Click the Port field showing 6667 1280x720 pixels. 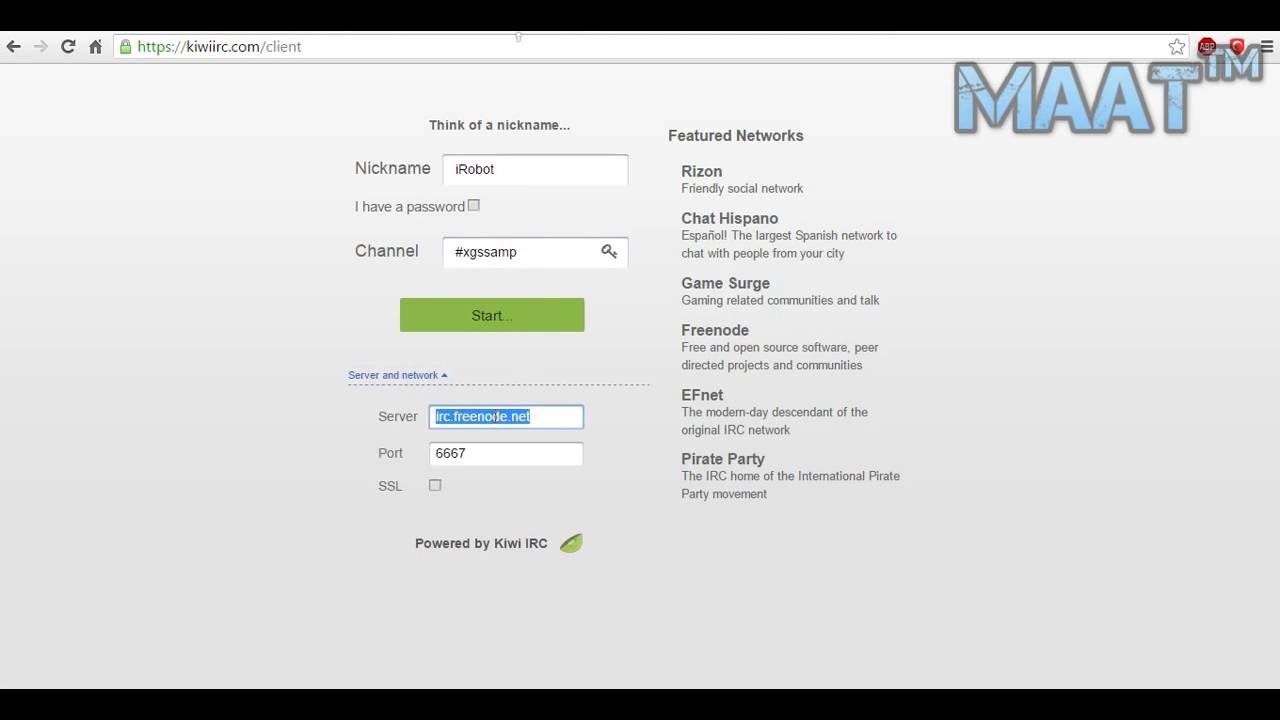tap(506, 453)
